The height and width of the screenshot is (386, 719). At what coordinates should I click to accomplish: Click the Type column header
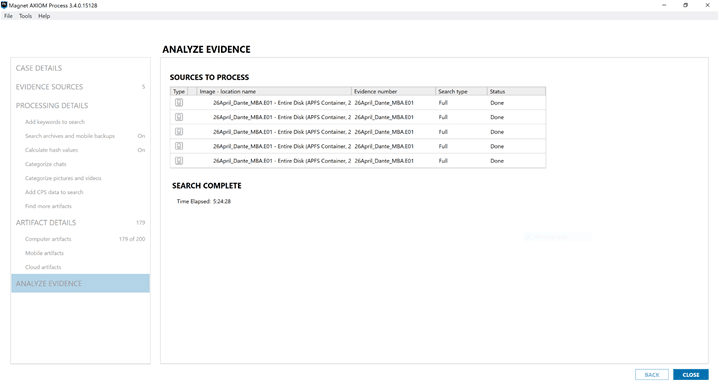coord(179,91)
